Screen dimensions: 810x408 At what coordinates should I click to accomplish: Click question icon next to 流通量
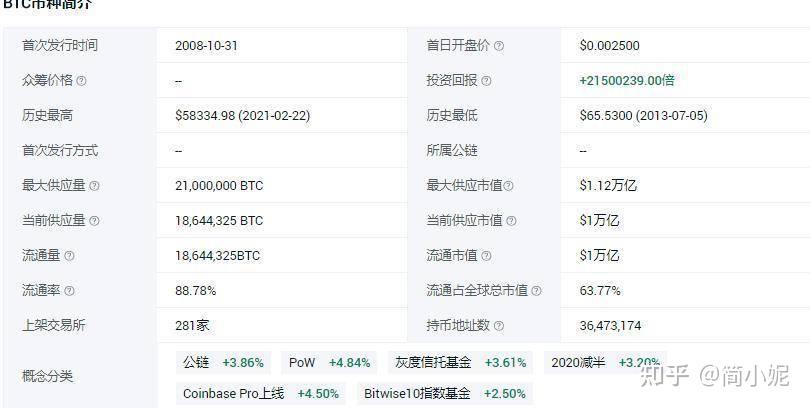pyautogui.click(x=69, y=256)
